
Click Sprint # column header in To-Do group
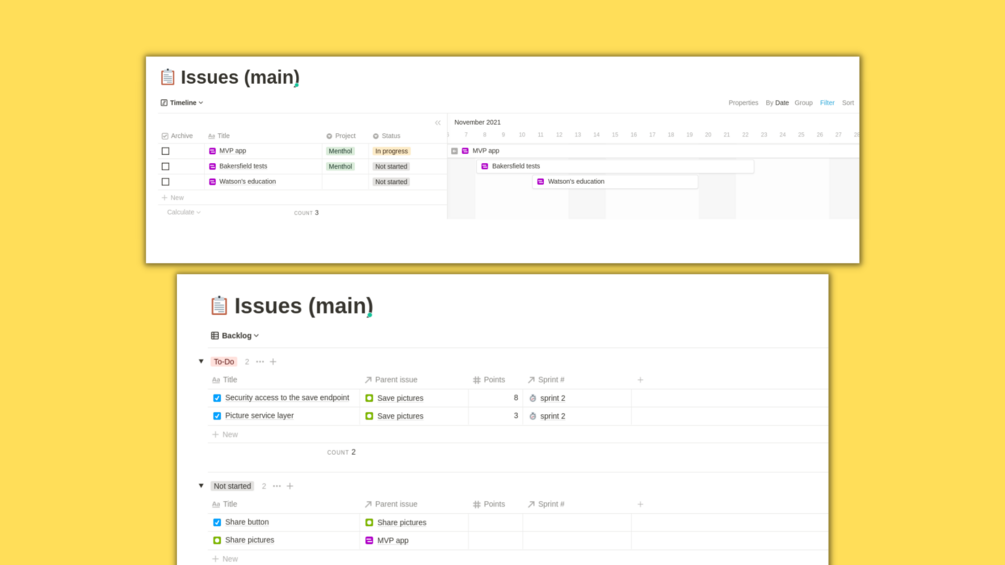point(546,380)
